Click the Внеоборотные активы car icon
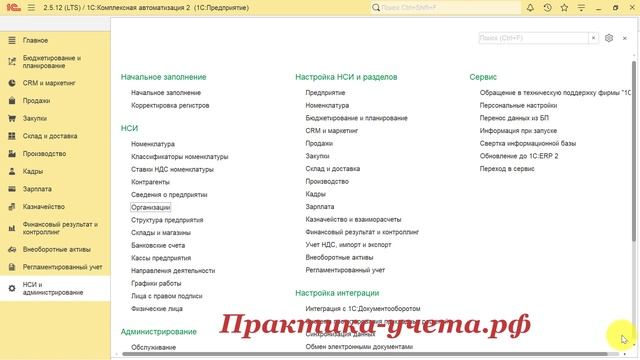Viewport: 640px width, 360px height. click(12, 249)
